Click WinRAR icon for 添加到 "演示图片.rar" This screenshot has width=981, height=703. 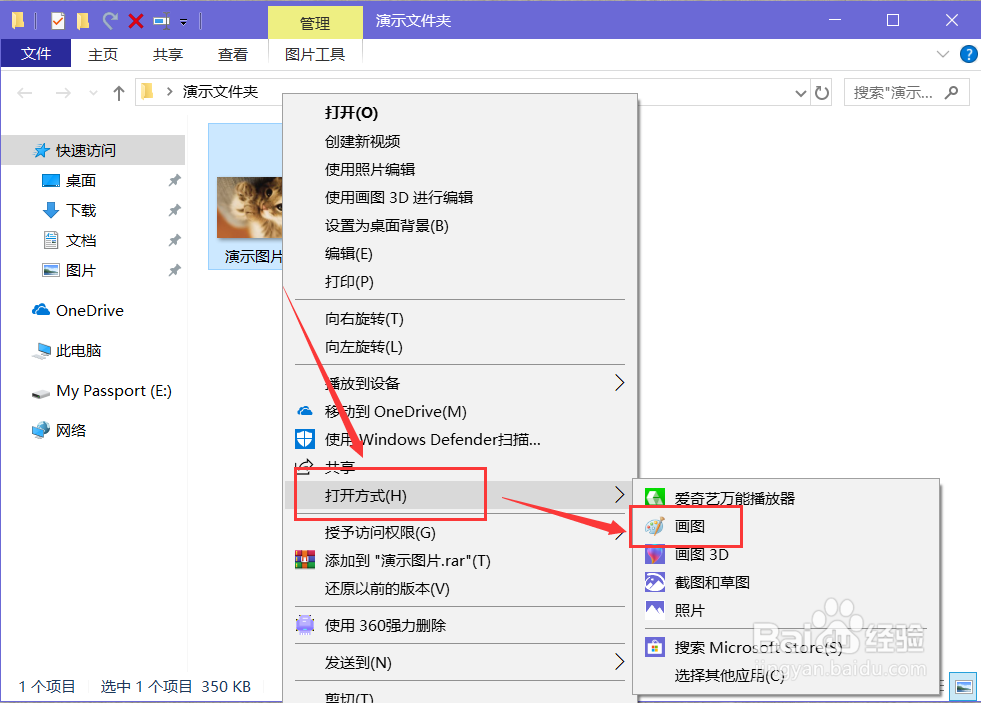click(305, 559)
